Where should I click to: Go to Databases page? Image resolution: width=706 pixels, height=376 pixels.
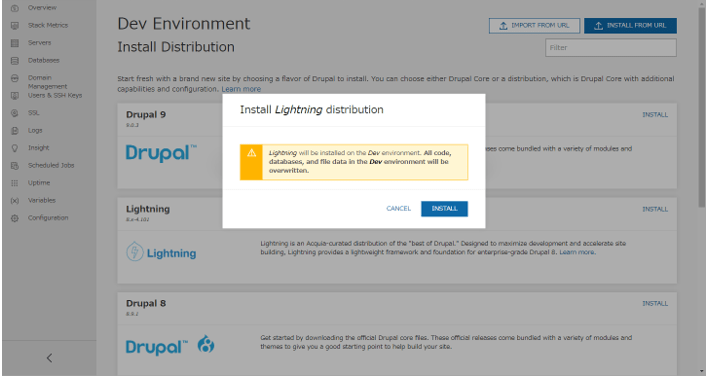tap(44, 60)
